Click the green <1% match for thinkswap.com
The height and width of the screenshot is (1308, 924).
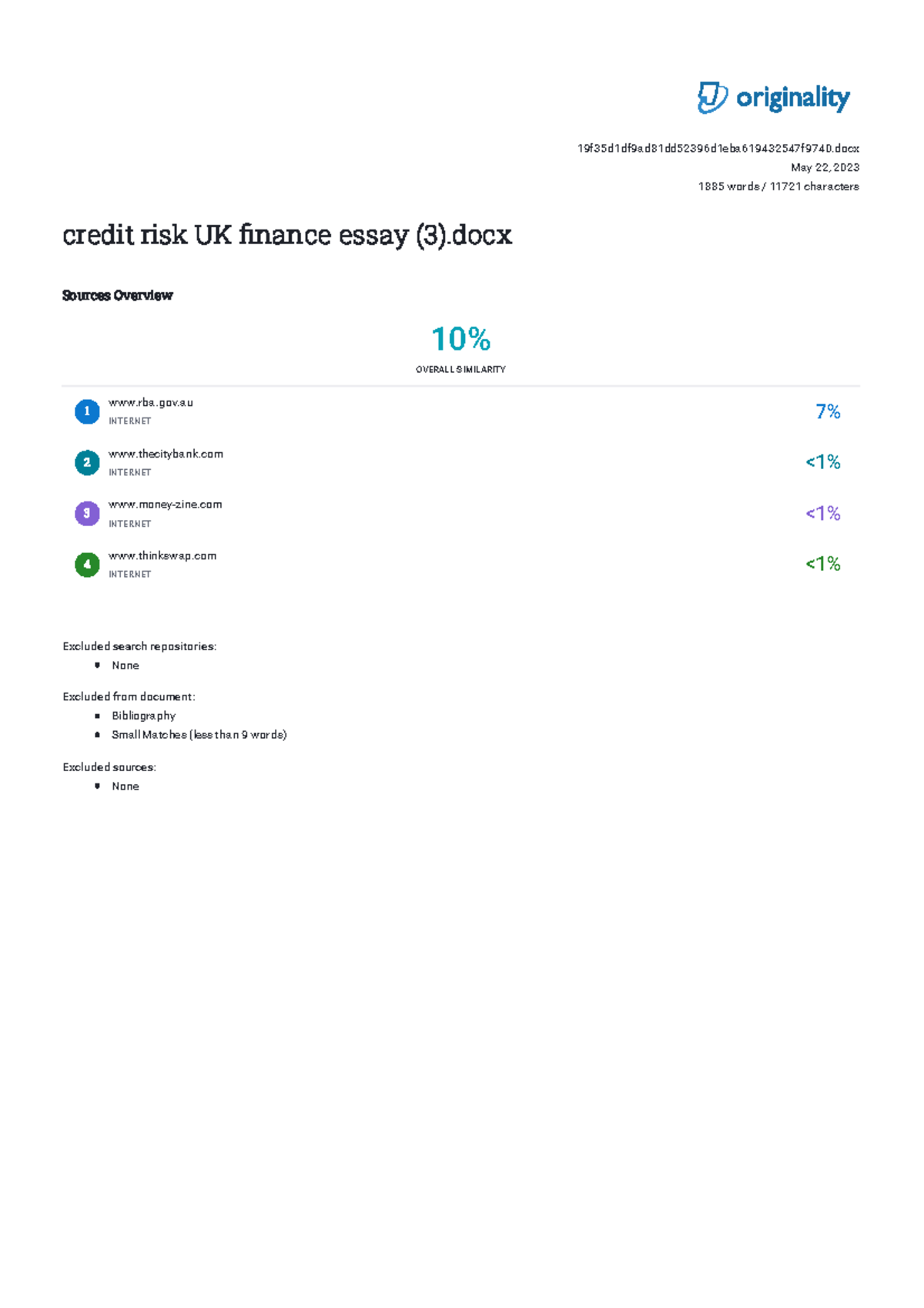pos(822,564)
